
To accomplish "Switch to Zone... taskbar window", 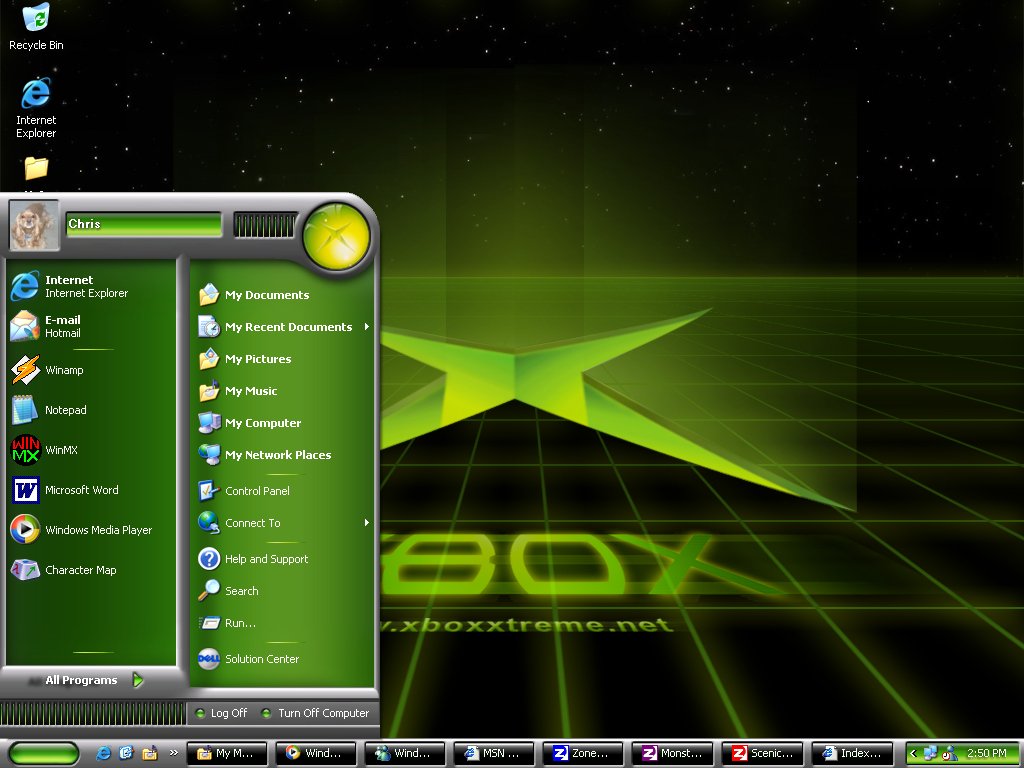I will [x=583, y=753].
